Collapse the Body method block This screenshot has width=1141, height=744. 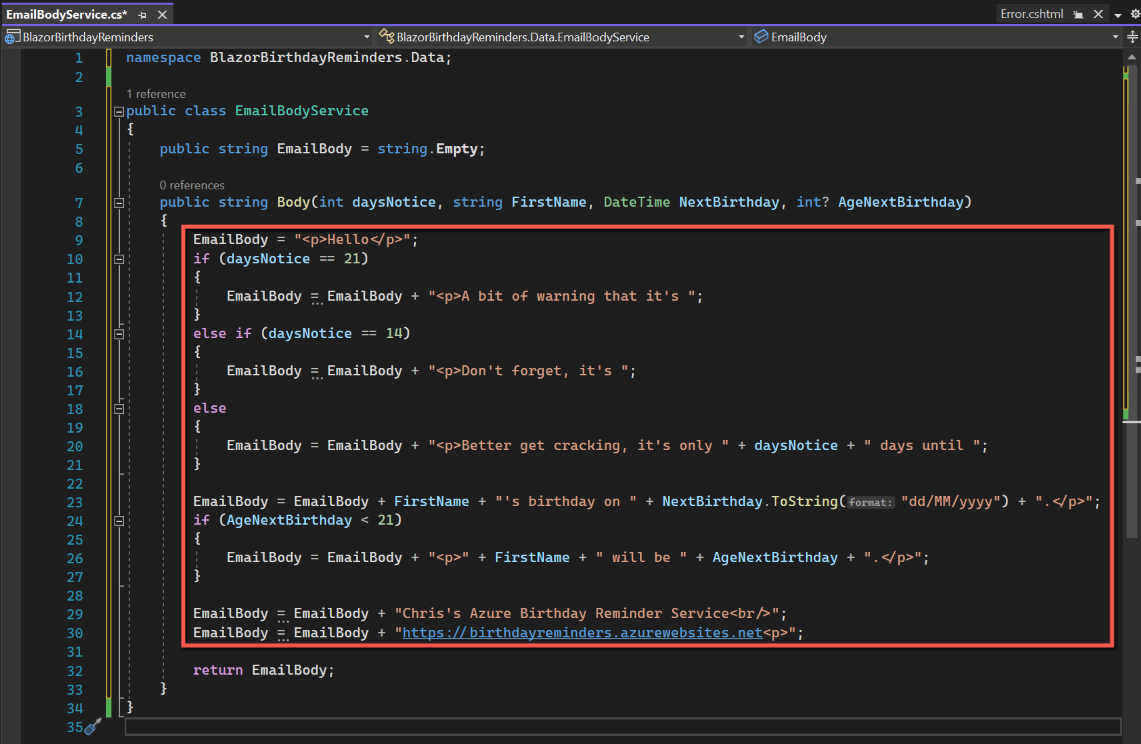(119, 203)
